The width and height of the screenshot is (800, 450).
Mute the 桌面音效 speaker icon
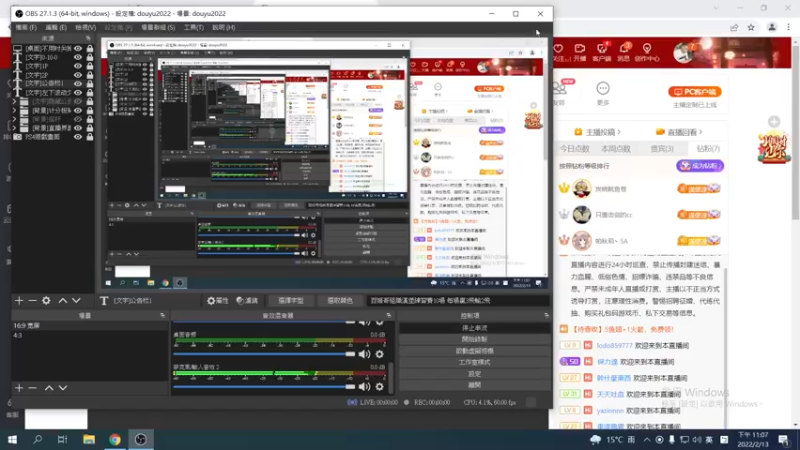pyautogui.click(x=364, y=354)
